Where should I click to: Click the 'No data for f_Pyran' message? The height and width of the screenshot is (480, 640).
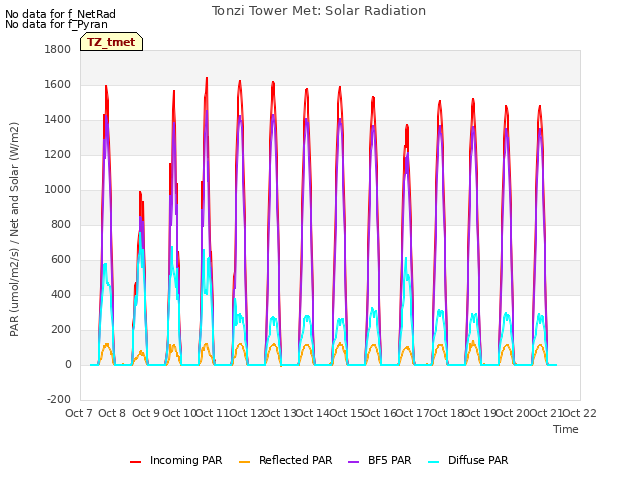[x=56, y=24]
